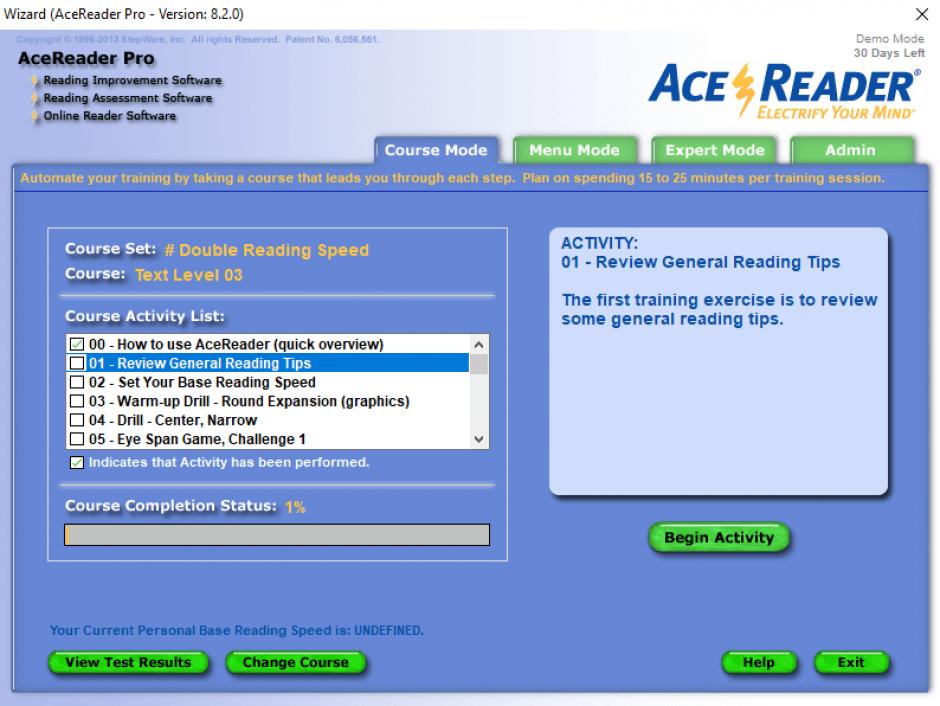Close the Wizard window
Viewport: 940px width, 706px height.
coord(922,14)
